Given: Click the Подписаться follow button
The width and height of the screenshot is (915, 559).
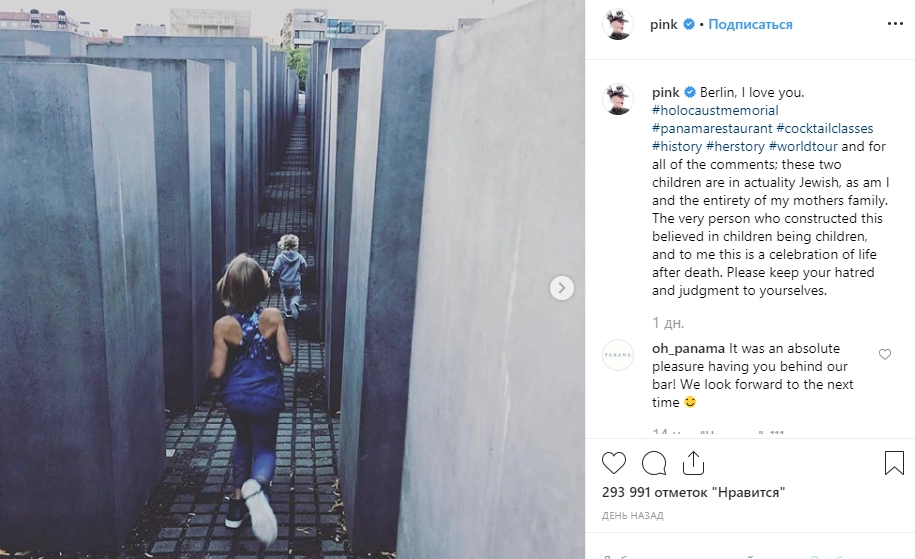Looking at the screenshot, I should tap(750, 25).
